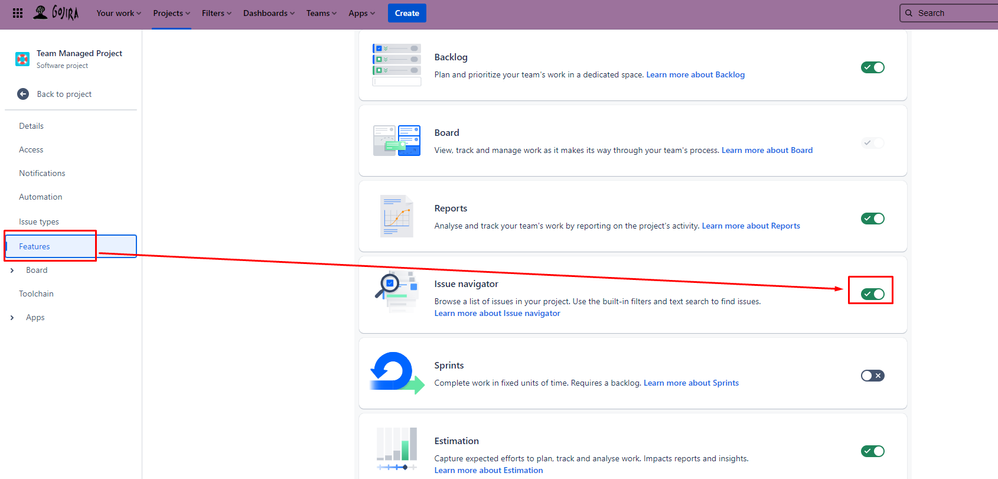Image resolution: width=998 pixels, height=479 pixels.
Task: Click the Estimation bar chart illustration
Action: 397,449
